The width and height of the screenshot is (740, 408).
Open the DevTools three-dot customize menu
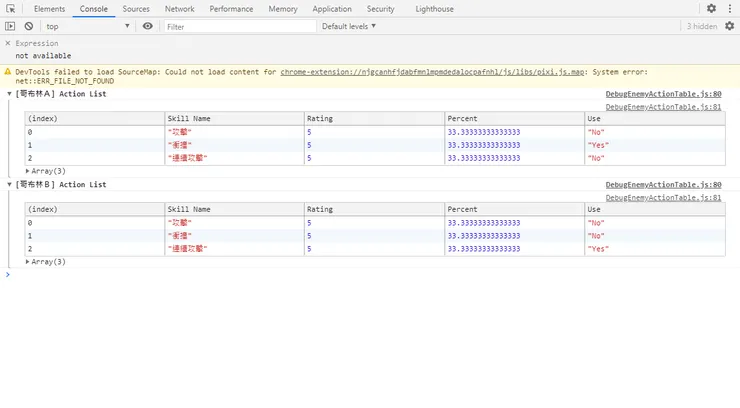(x=728, y=9)
